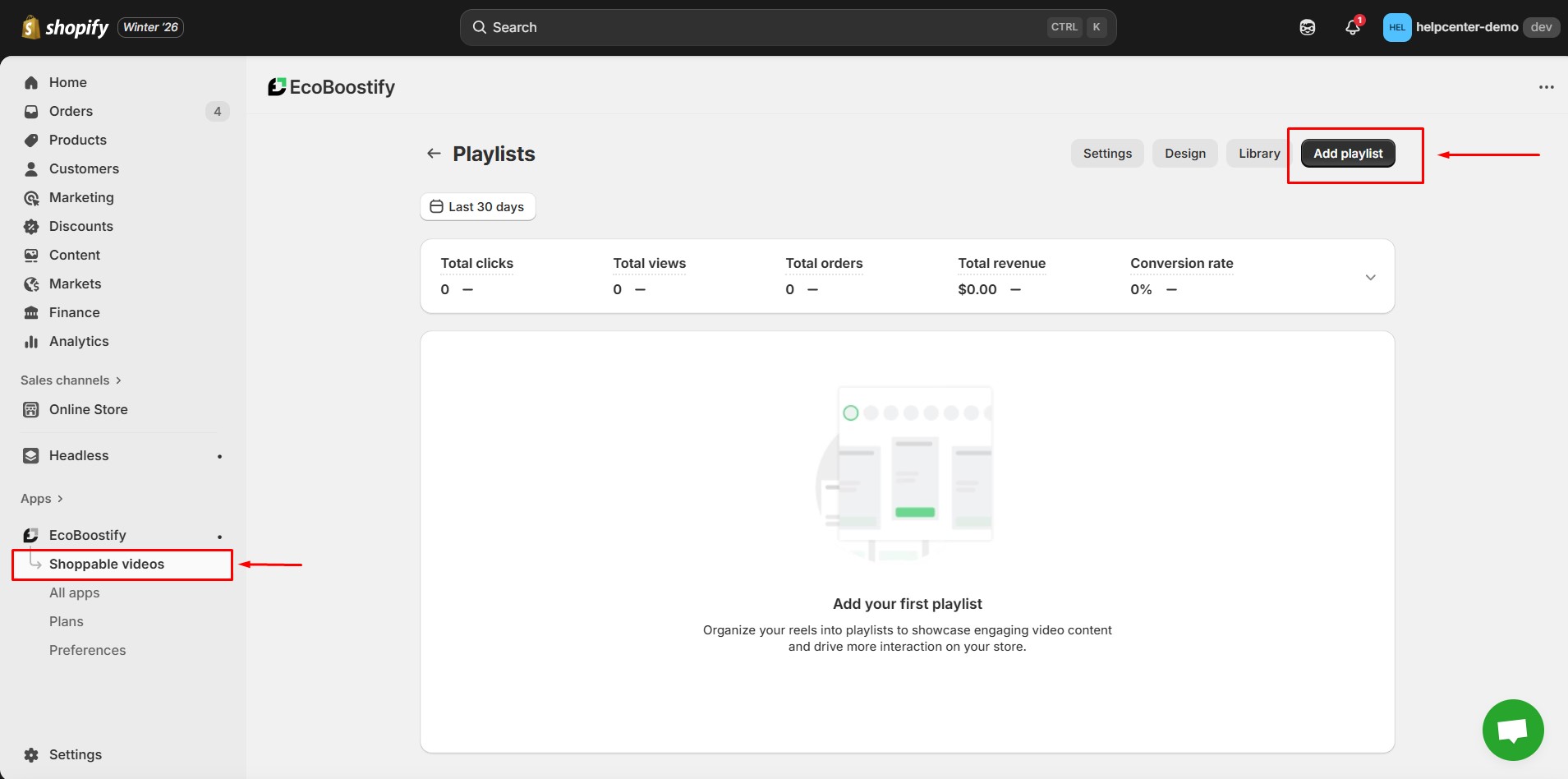Open the three-dot more options menu
The height and width of the screenshot is (779, 1568).
[1546, 87]
